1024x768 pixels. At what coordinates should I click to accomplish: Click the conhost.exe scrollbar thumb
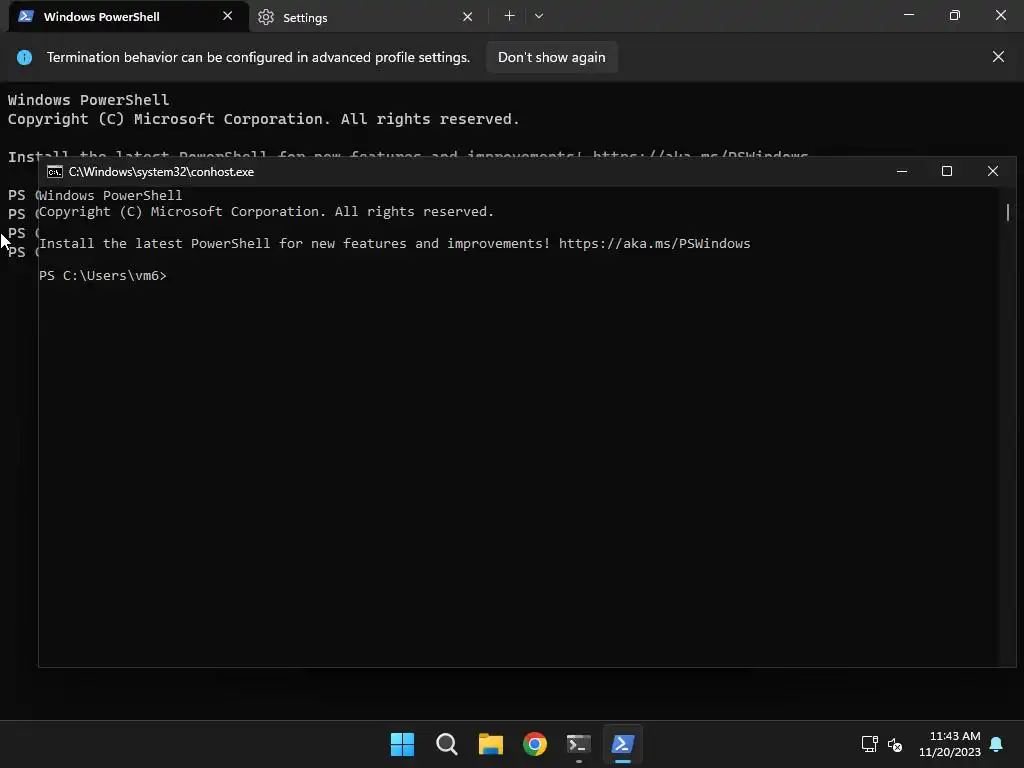coord(1008,212)
